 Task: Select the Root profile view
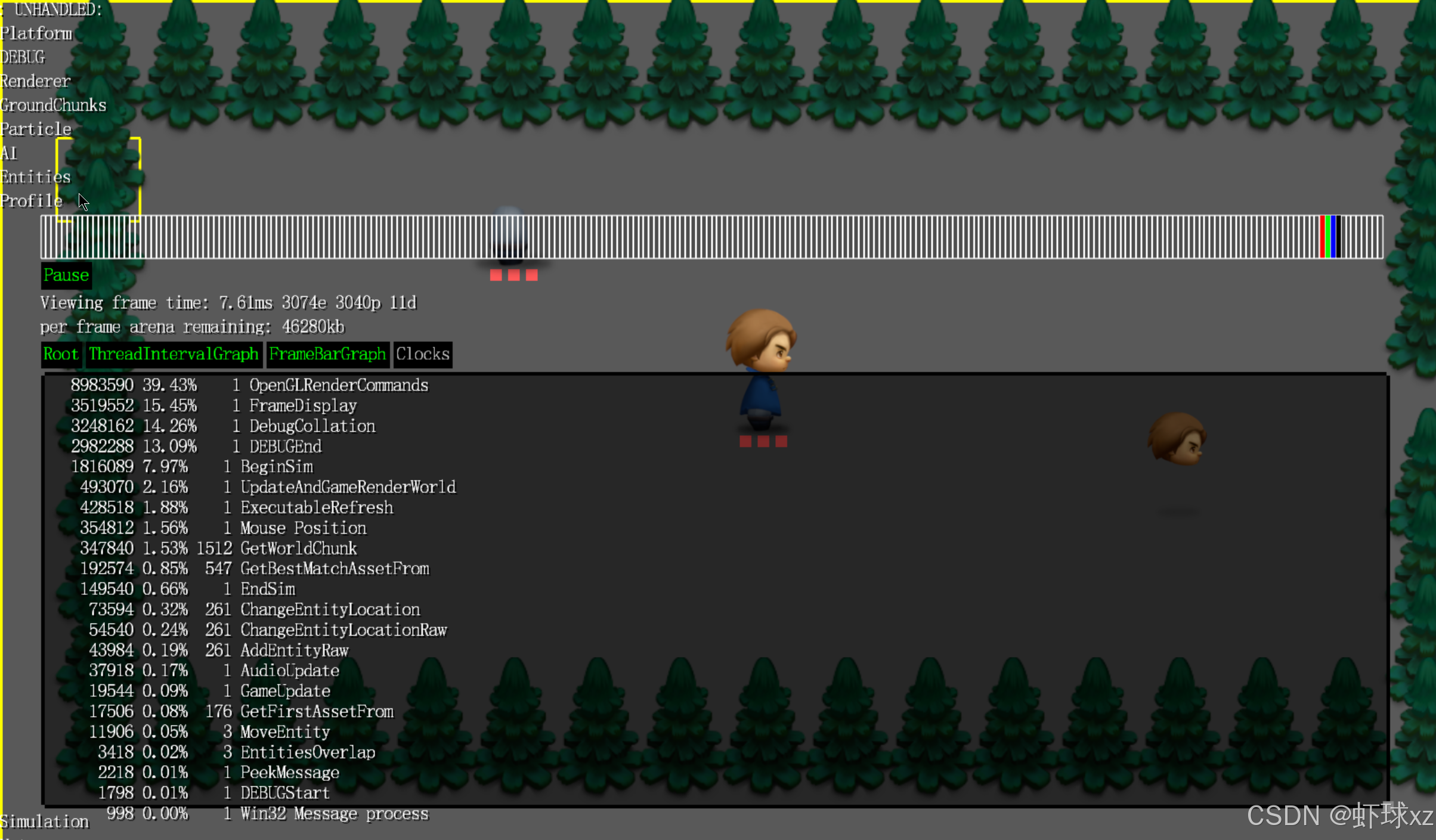coord(61,354)
